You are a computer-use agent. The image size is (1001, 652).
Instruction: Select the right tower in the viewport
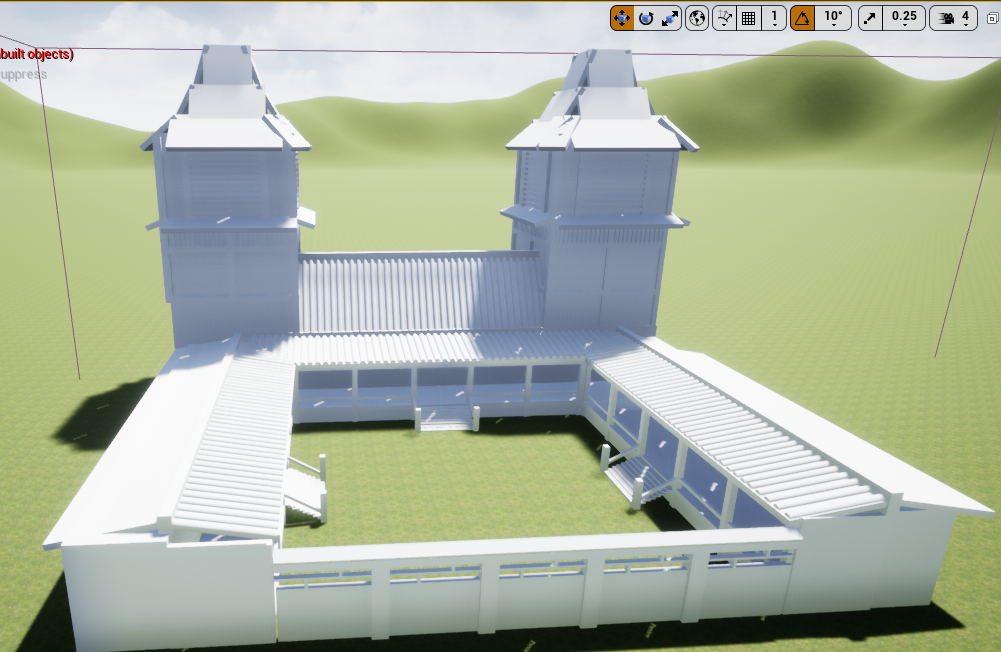pyautogui.click(x=600, y=230)
